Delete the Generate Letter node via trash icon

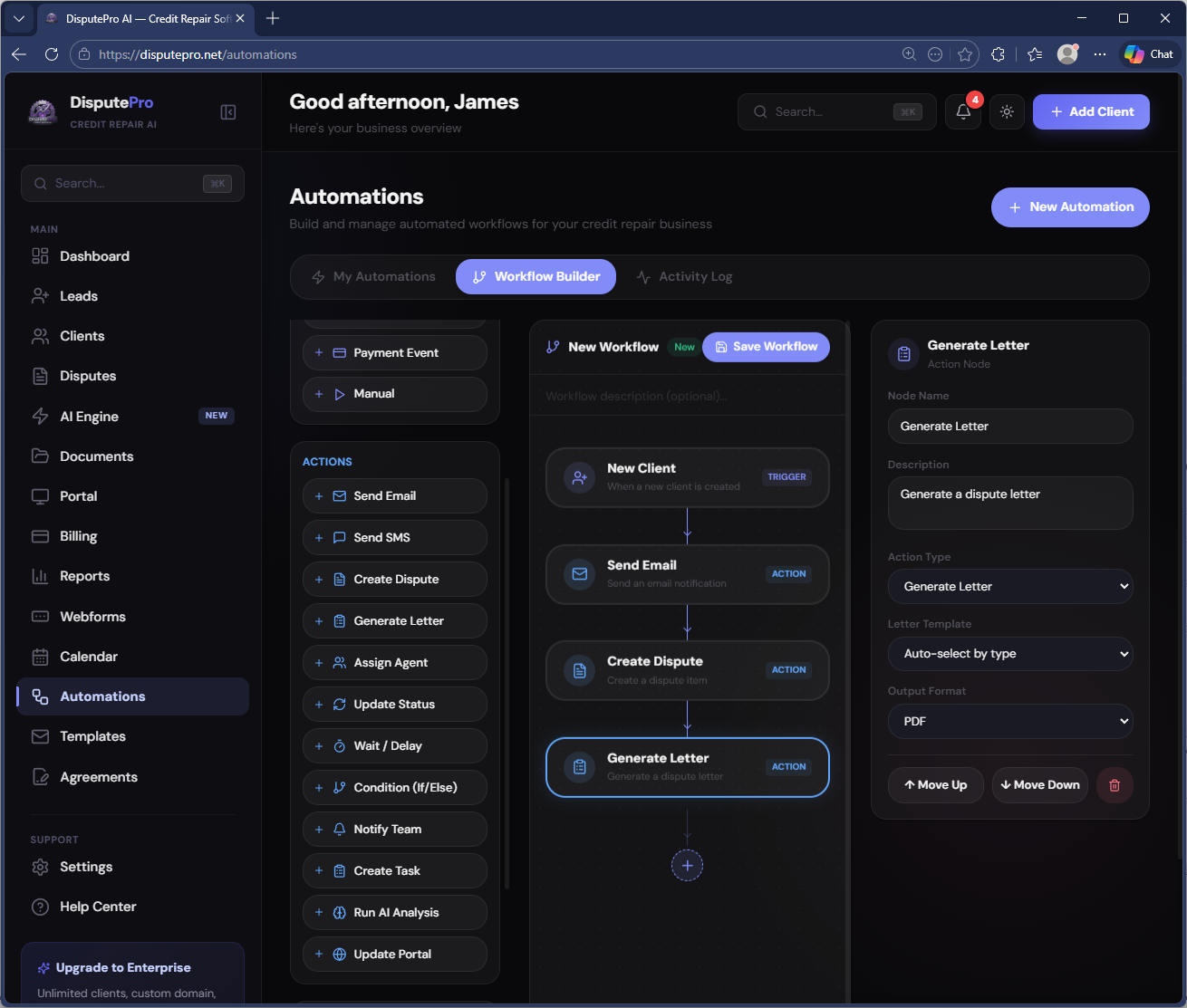tap(1115, 785)
